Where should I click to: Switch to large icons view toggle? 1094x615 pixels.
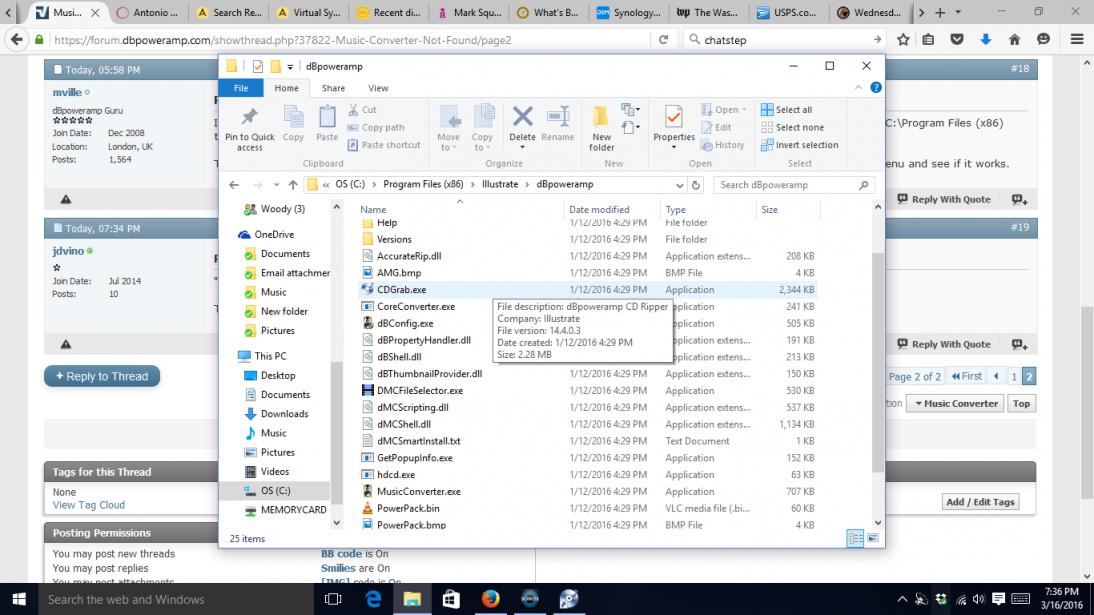pyautogui.click(x=873, y=538)
